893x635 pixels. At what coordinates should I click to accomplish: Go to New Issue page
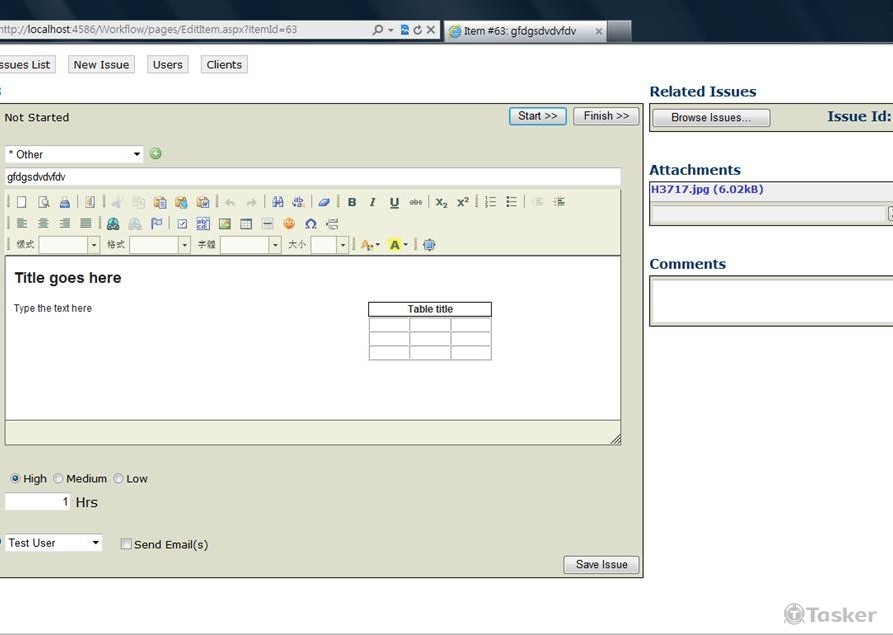pyautogui.click(x=101, y=65)
